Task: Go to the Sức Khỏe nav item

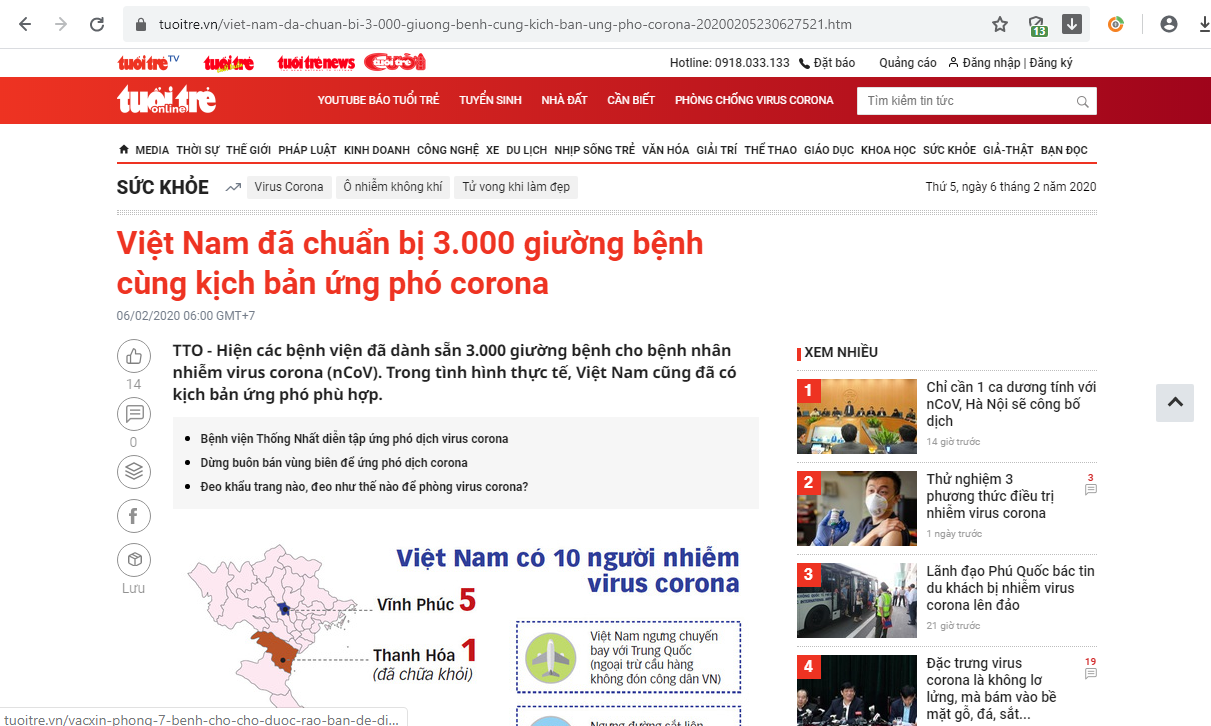Action: [949, 150]
